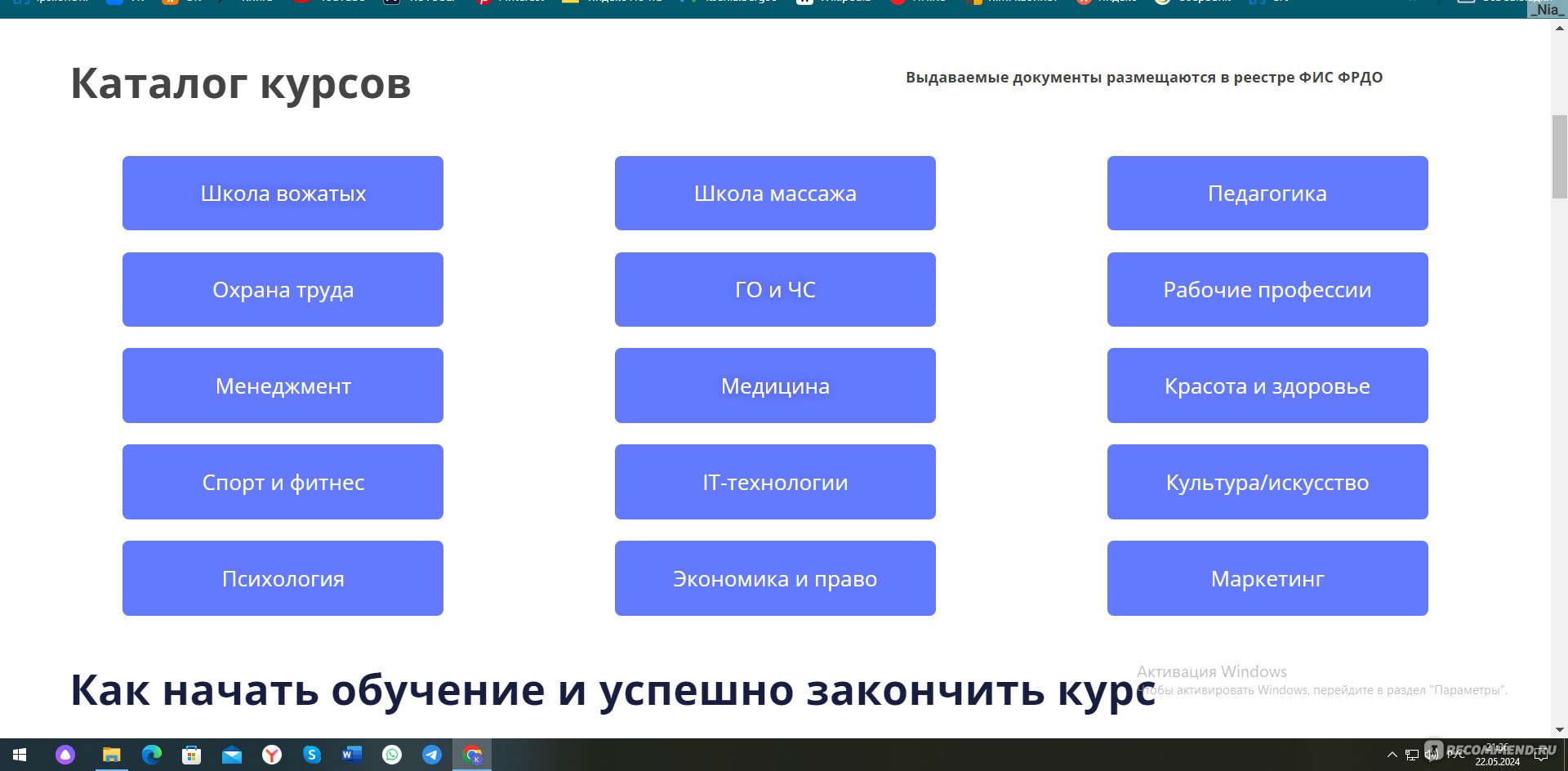Open WhatsApp from the taskbar

tap(392, 755)
